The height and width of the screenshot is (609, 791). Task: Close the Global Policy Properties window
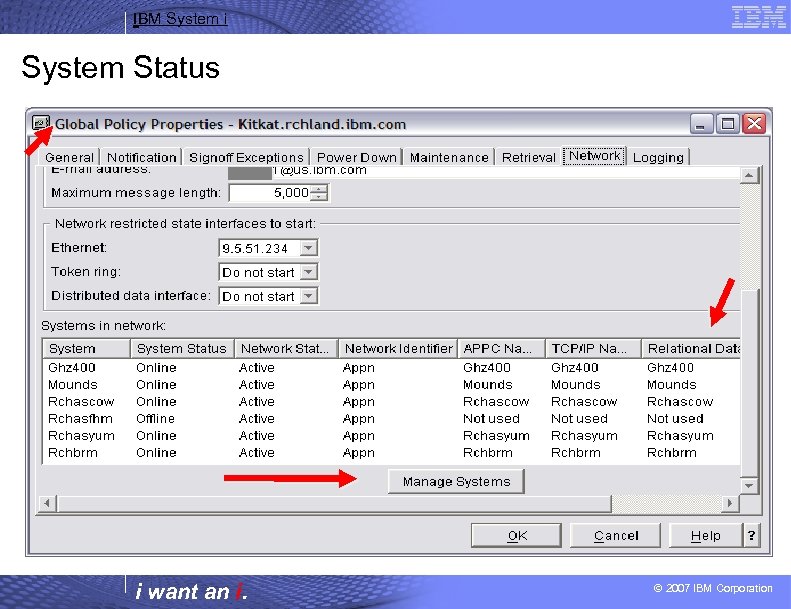(754, 123)
